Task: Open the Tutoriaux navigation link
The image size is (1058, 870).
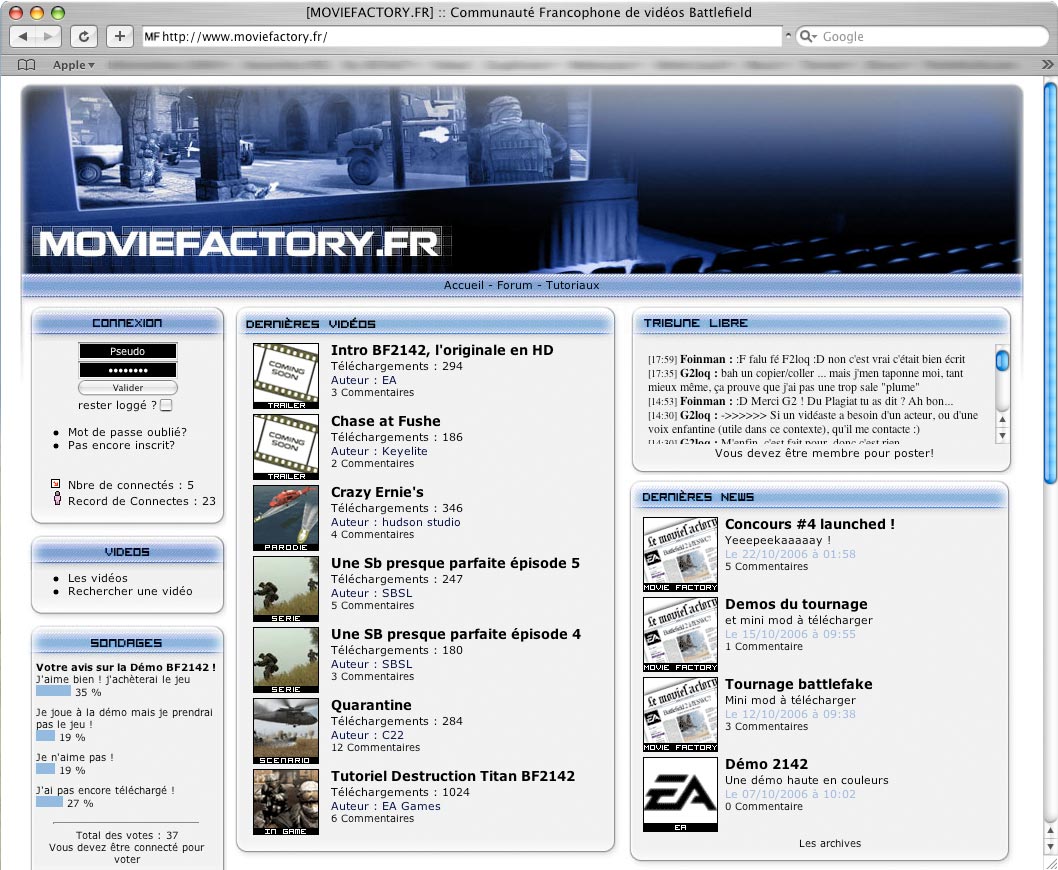Action: tap(572, 285)
